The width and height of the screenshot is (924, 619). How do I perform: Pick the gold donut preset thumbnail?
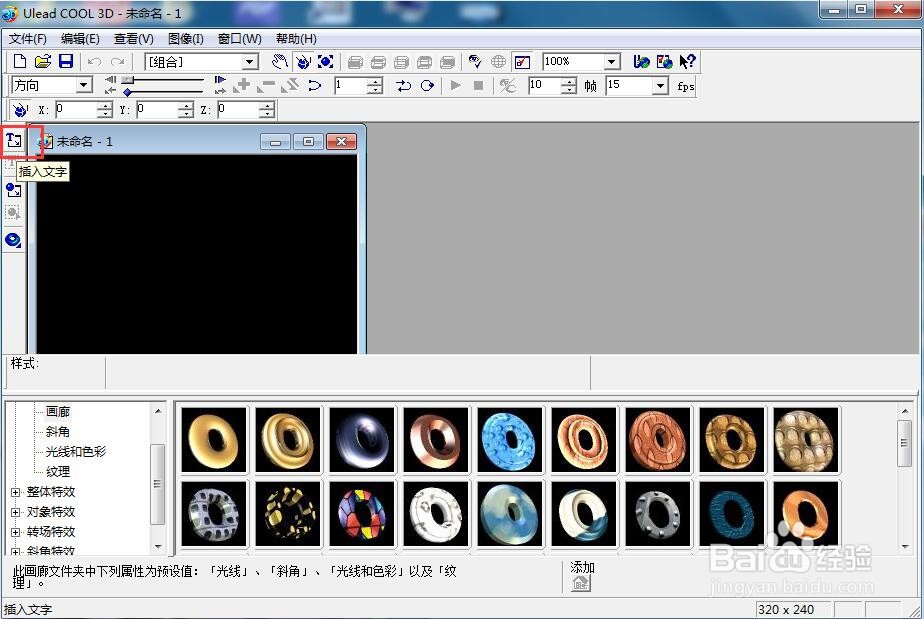point(214,440)
